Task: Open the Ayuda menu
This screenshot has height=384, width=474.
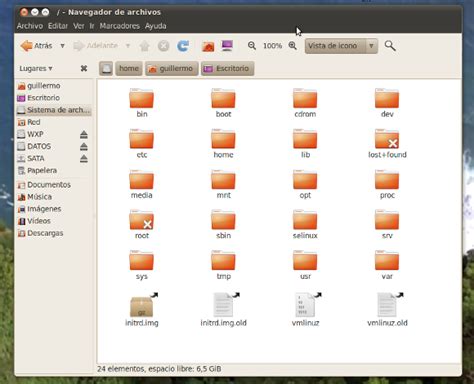Action: tap(155, 26)
